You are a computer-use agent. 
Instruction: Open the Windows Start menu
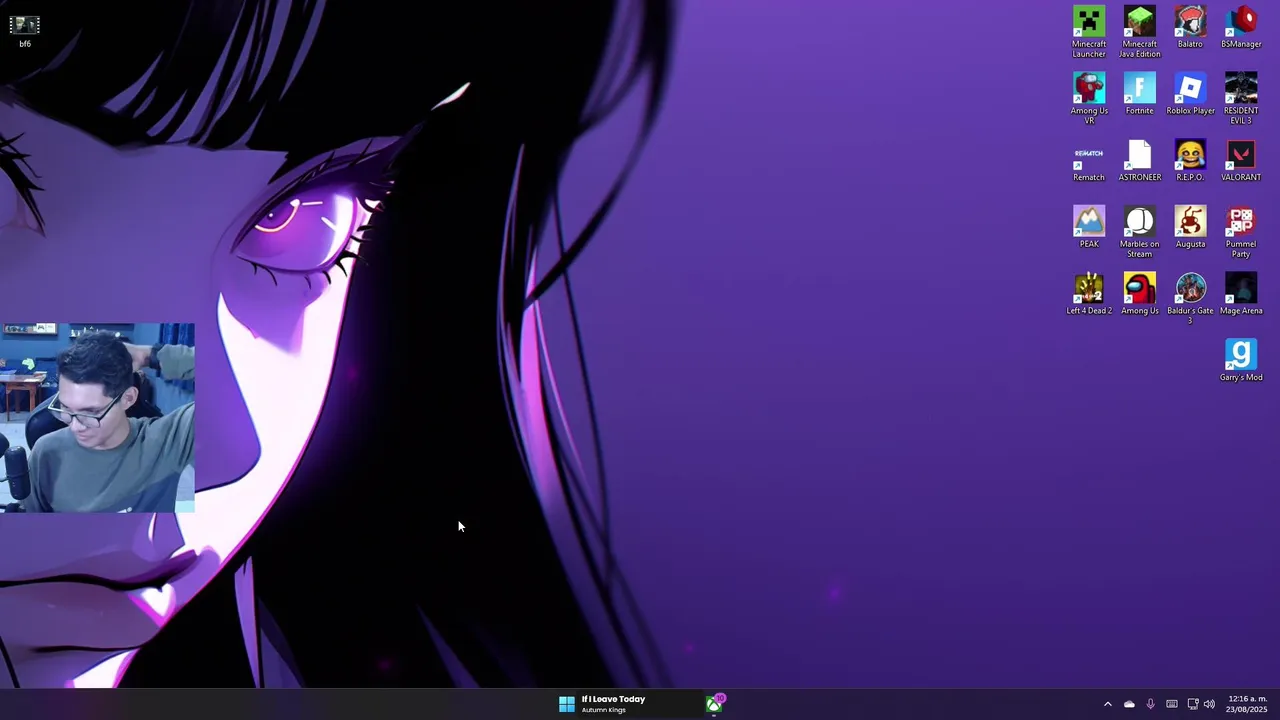click(x=566, y=704)
